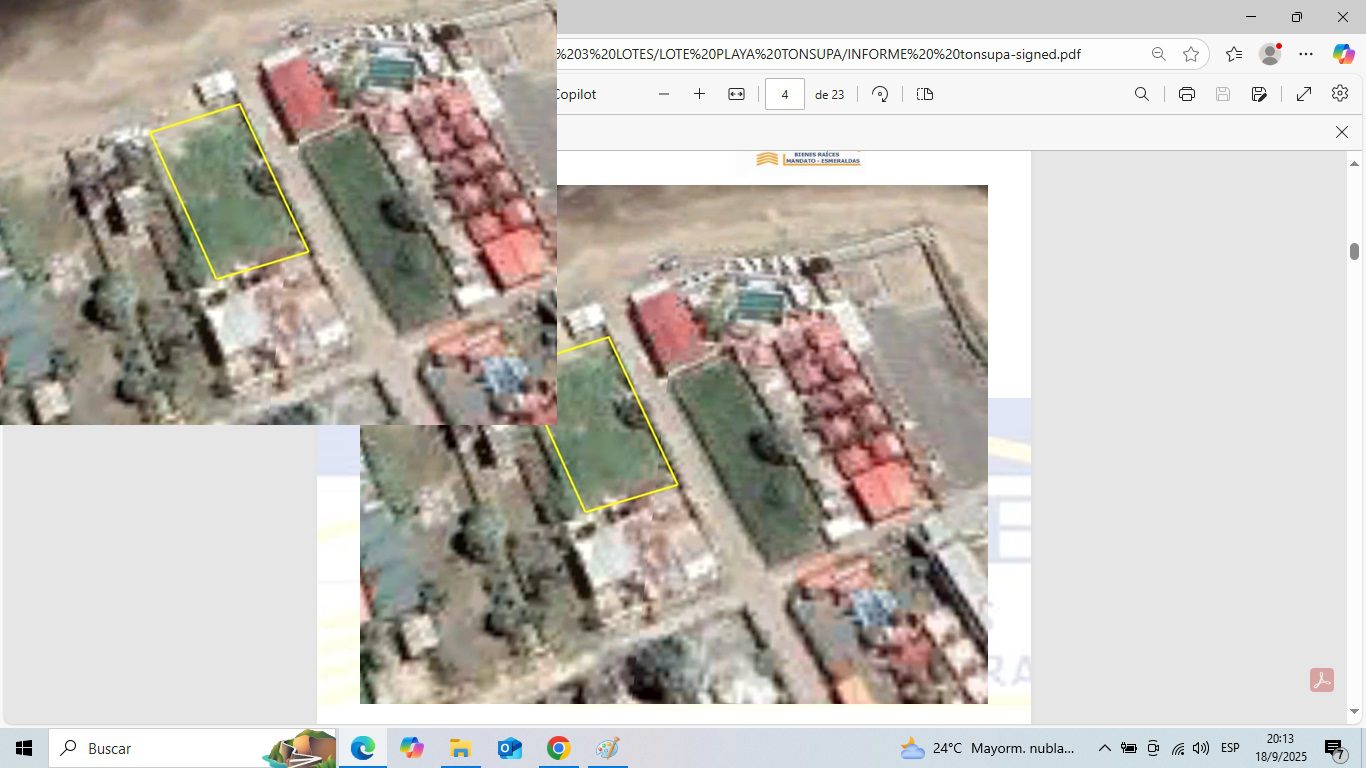Screen dimensions: 1366x768
Task: Open Google Chrome from the taskbar
Action: 558,748
